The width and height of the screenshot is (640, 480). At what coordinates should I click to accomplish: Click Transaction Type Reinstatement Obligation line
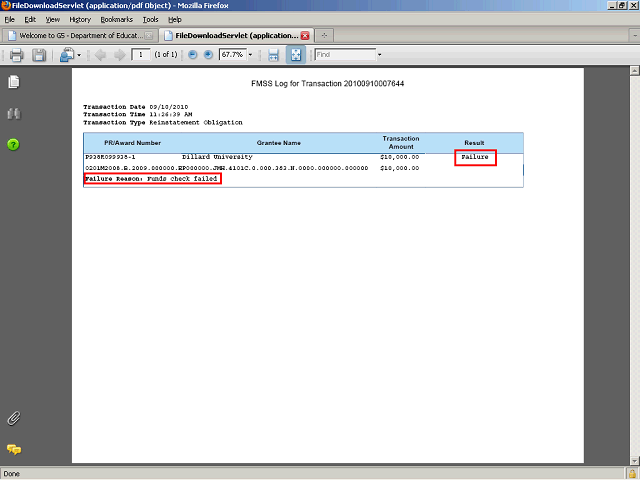(163, 122)
